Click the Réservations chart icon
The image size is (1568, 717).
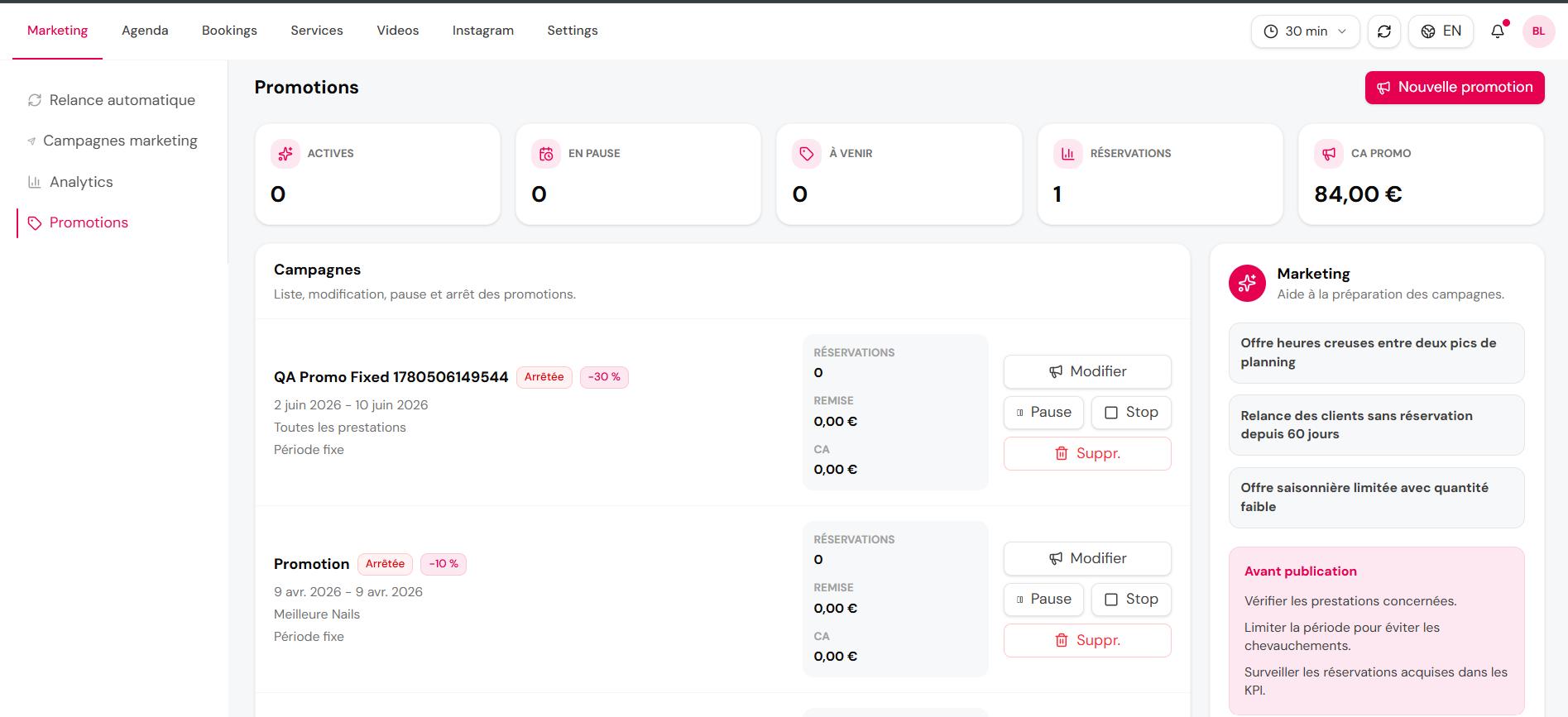point(1068,154)
